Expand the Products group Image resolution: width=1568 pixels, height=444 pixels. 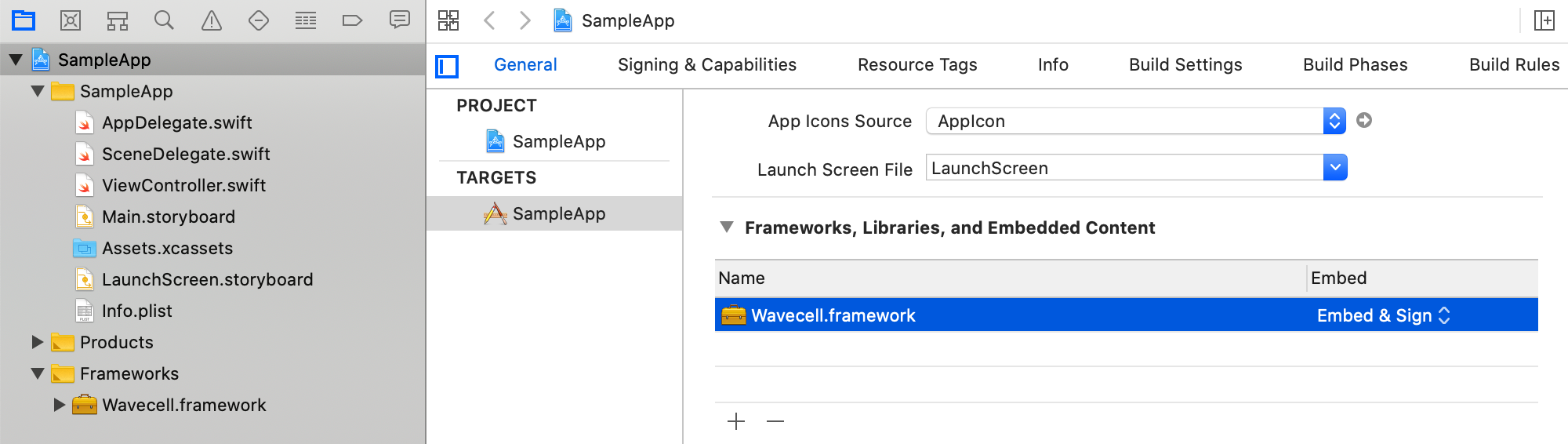(x=37, y=342)
